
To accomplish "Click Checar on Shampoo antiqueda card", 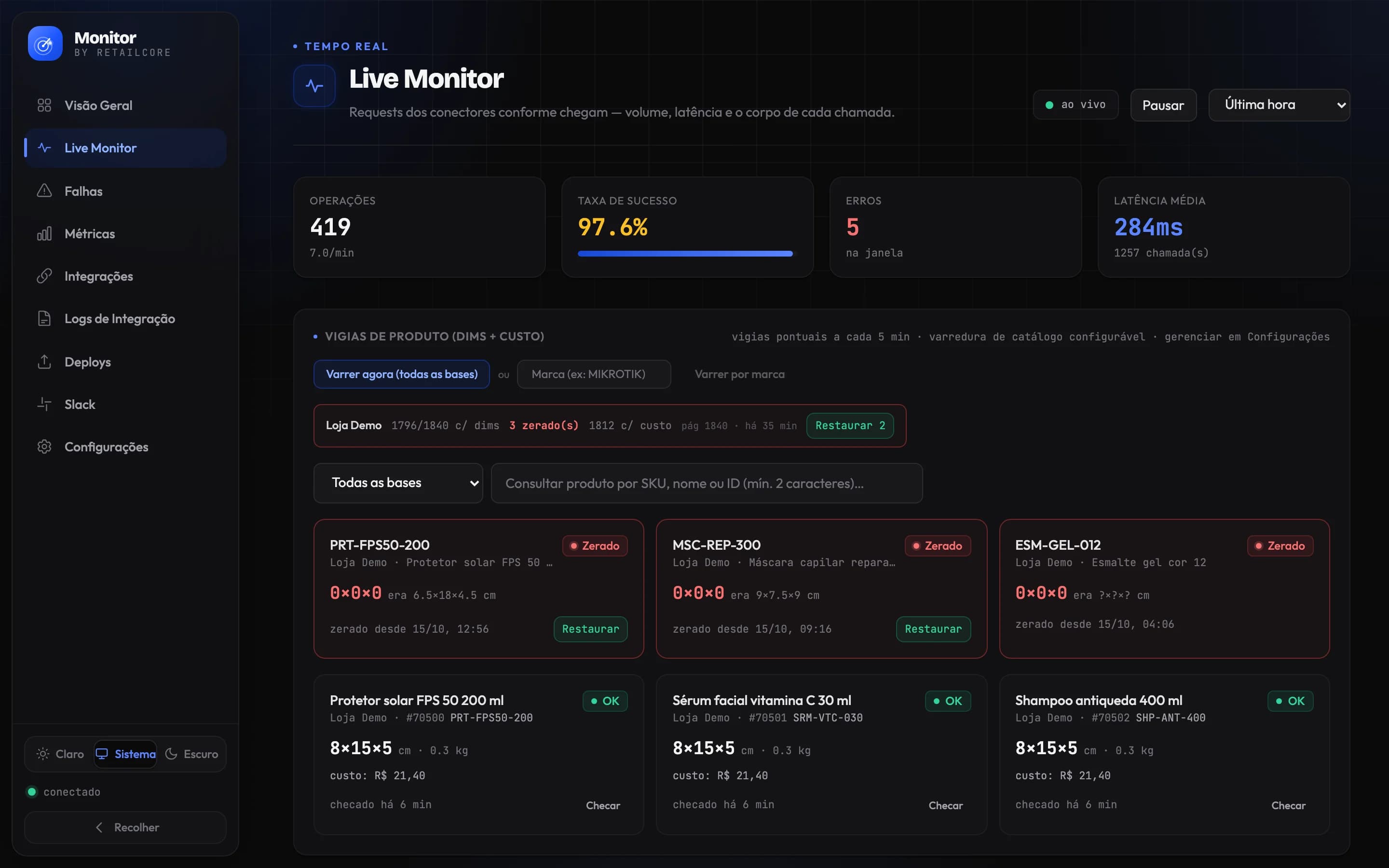I will [1288, 805].
